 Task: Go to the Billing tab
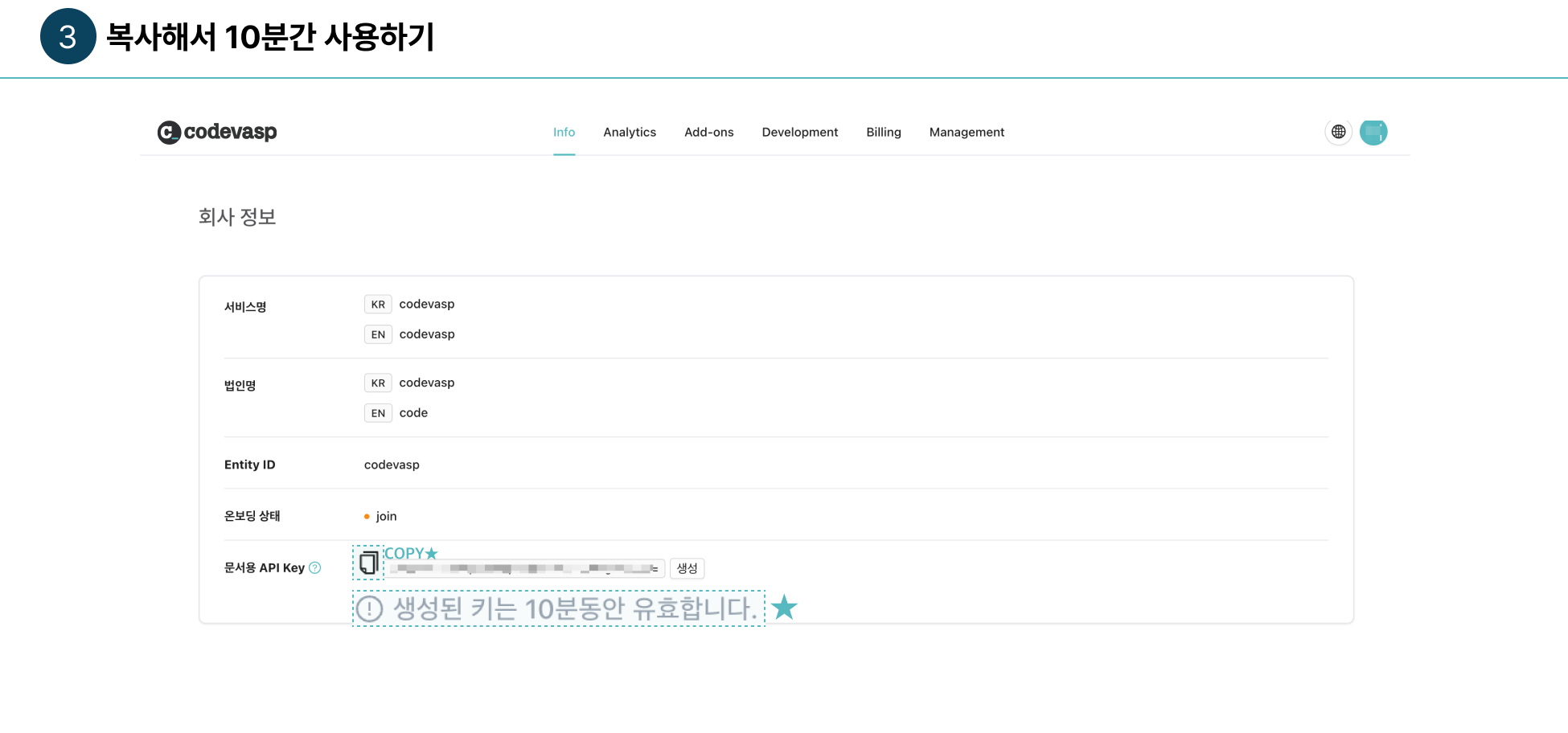pos(883,132)
